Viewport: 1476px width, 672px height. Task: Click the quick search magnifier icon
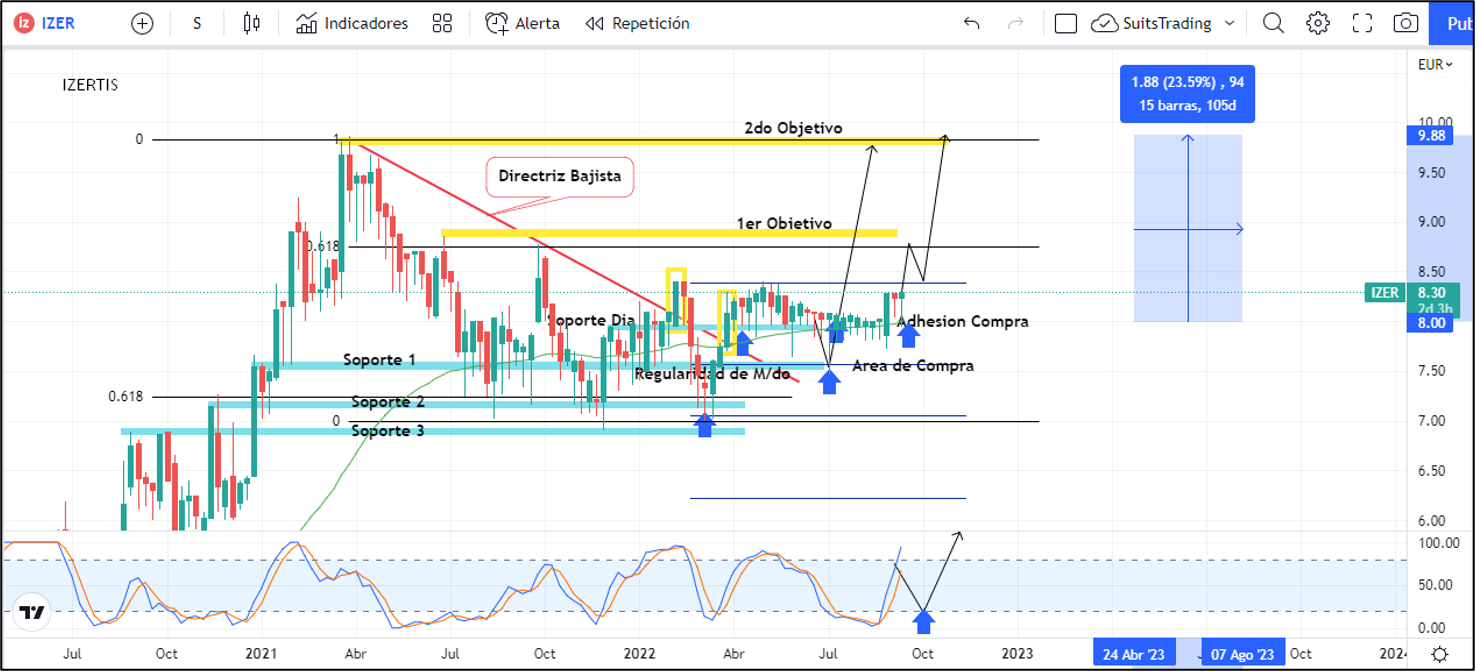(x=1273, y=23)
